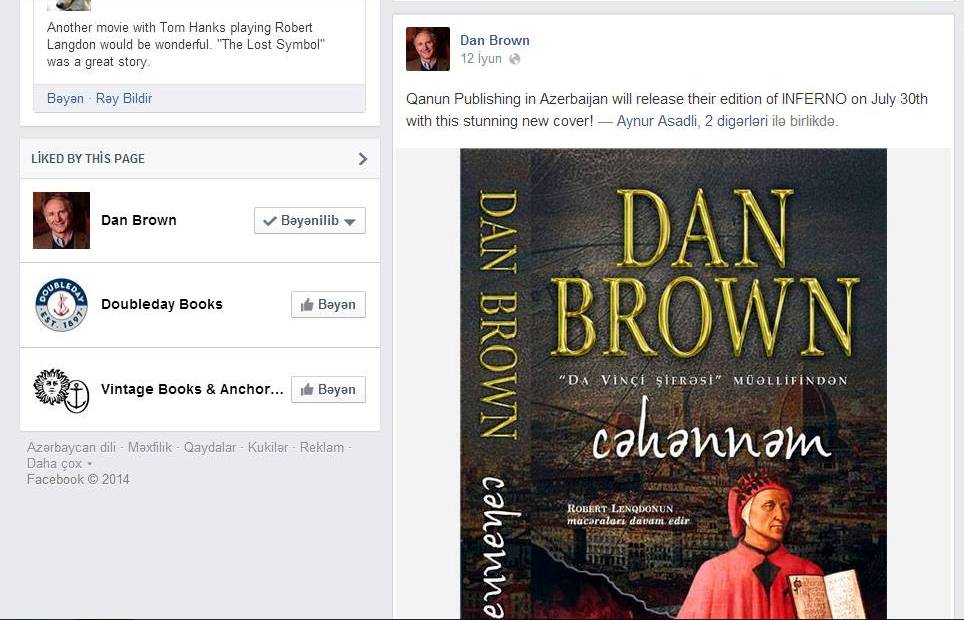The width and height of the screenshot is (964, 620).
Task: Show the 2 digərləri tagged people
Action: point(736,121)
